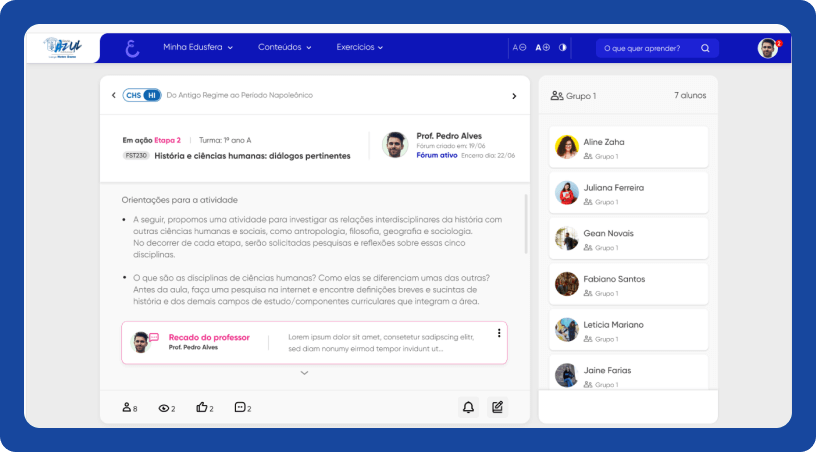Increase font size with A plus icon

point(543,47)
